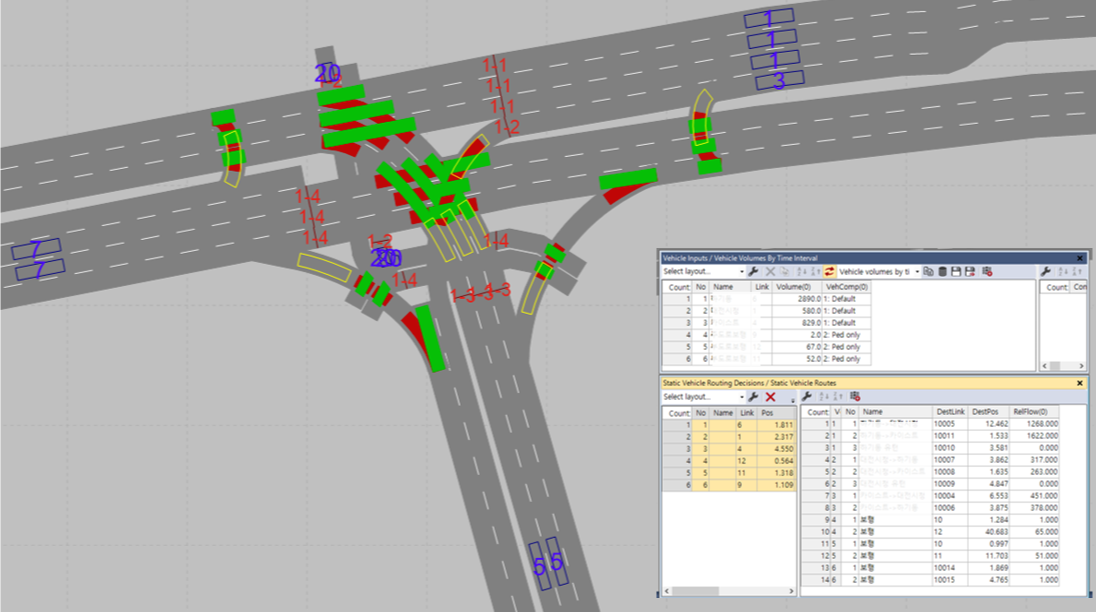Click the Volume(0) column header
The image size is (1096, 612).
pyautogui.click(x=794, y=287)
